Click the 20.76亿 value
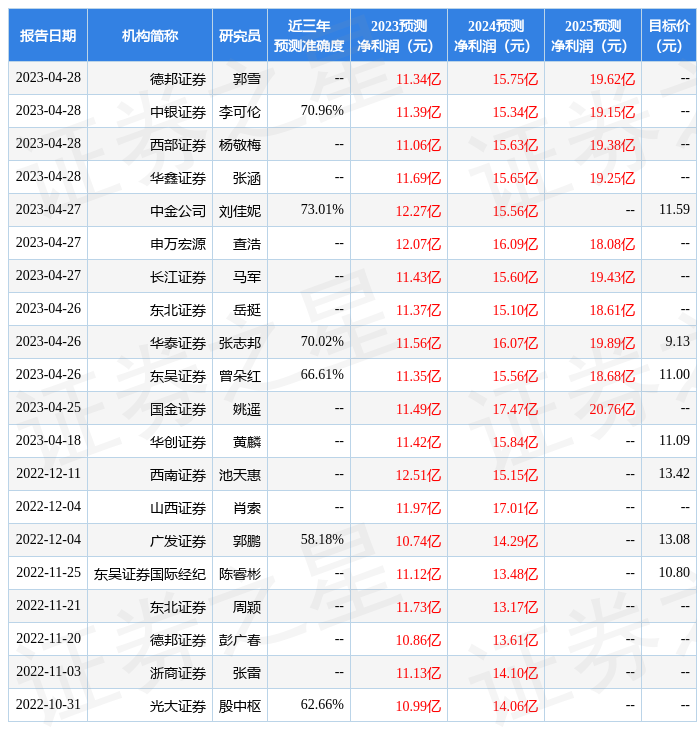This screenshot has height=730, width=697. pyautogui.click(x=612, y=409)
